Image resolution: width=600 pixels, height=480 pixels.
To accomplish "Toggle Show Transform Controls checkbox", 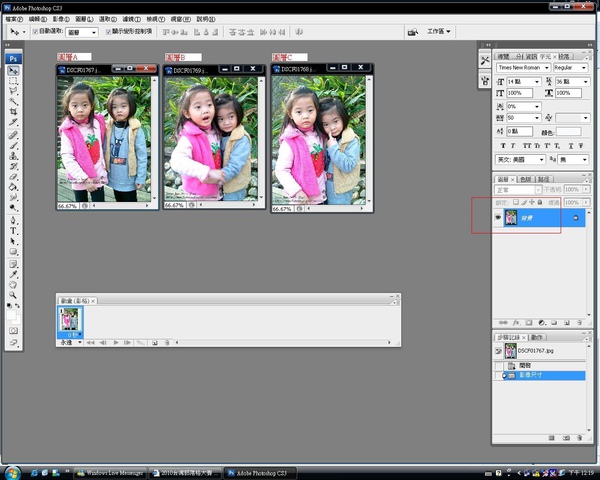I will [108, 31].
